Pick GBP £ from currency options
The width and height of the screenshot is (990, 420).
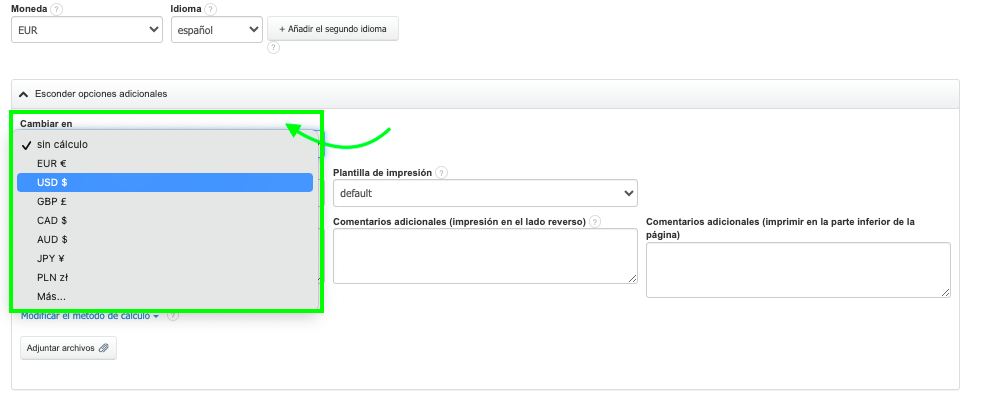pyautogui.click(x=165, y=201)
